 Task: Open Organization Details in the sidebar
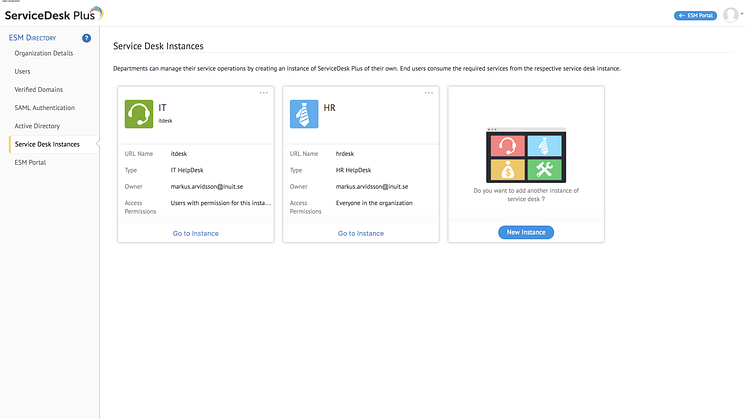42,53
